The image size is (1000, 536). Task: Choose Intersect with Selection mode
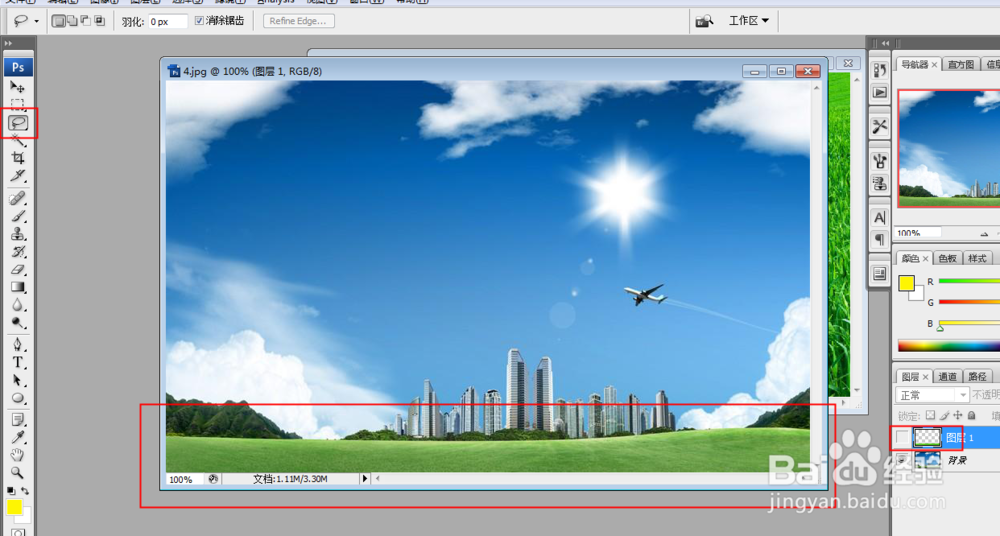(99, 21)
